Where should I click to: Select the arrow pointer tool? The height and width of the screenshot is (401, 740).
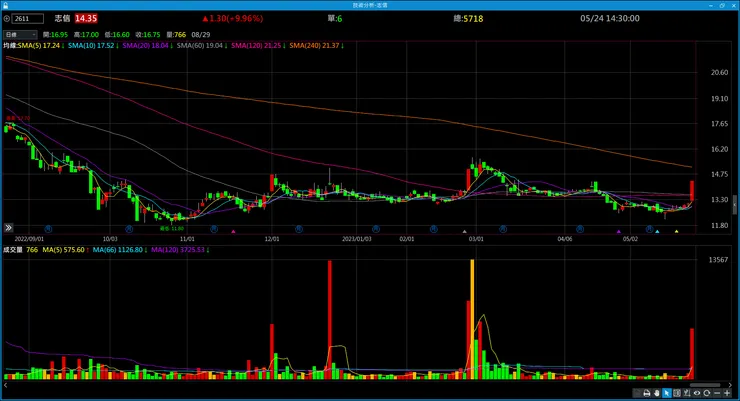click(x=666, y=393)
